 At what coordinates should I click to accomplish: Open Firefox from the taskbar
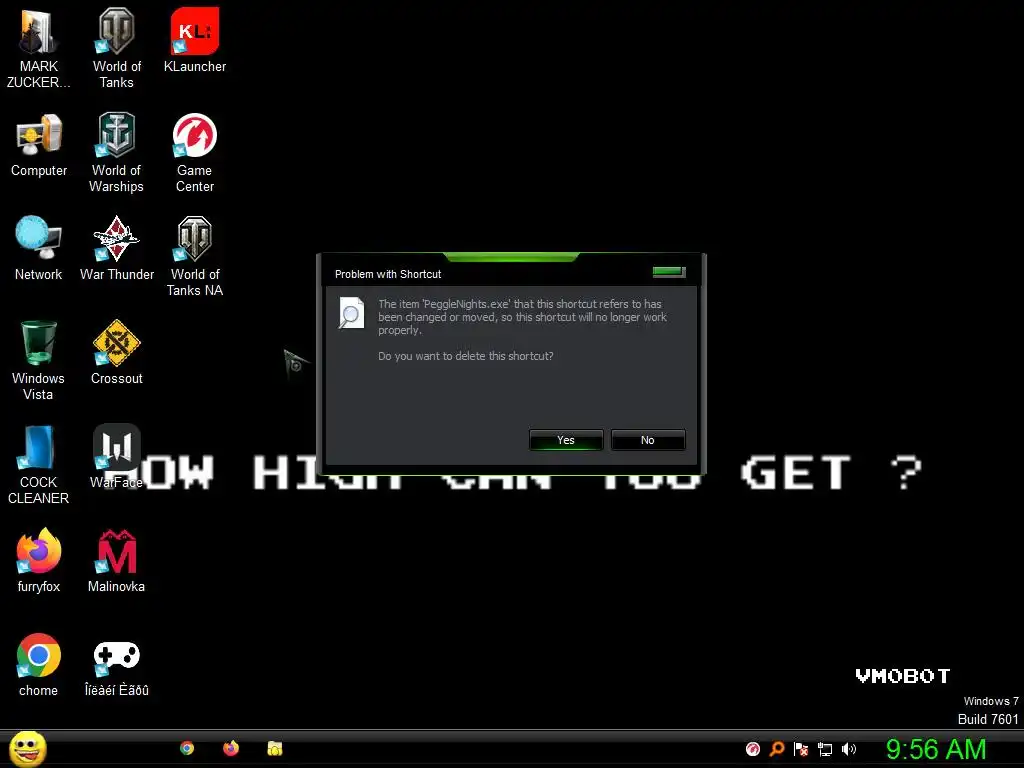231,748
